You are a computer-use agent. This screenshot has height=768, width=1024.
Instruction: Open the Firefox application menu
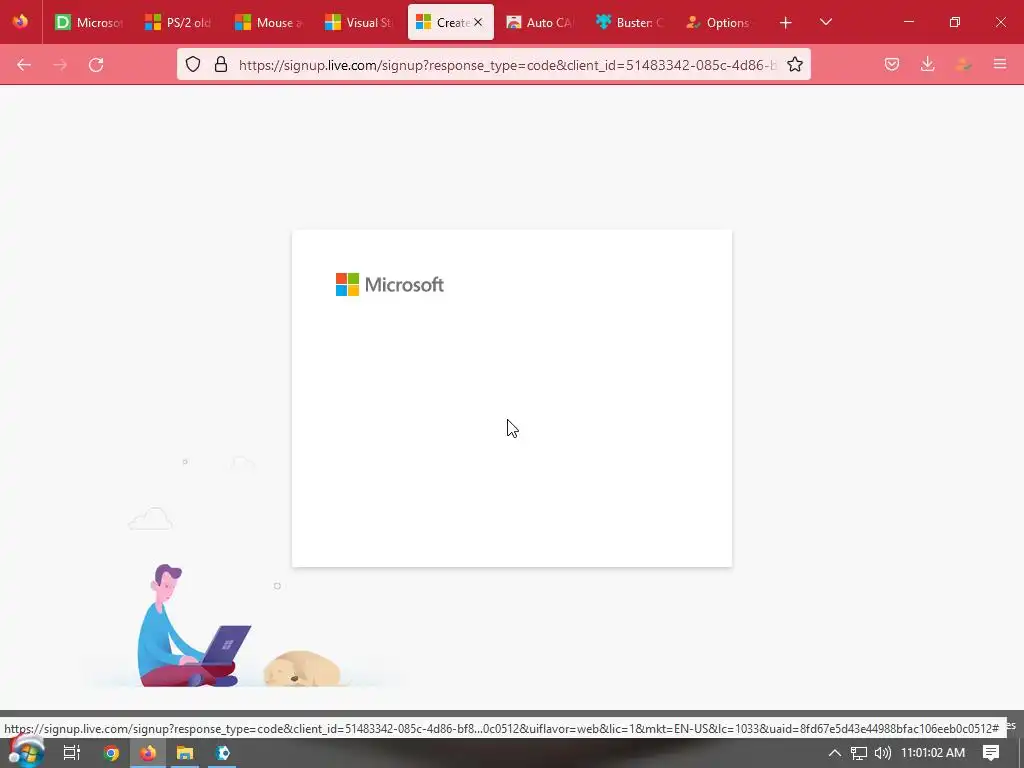tap(1000, 64)
